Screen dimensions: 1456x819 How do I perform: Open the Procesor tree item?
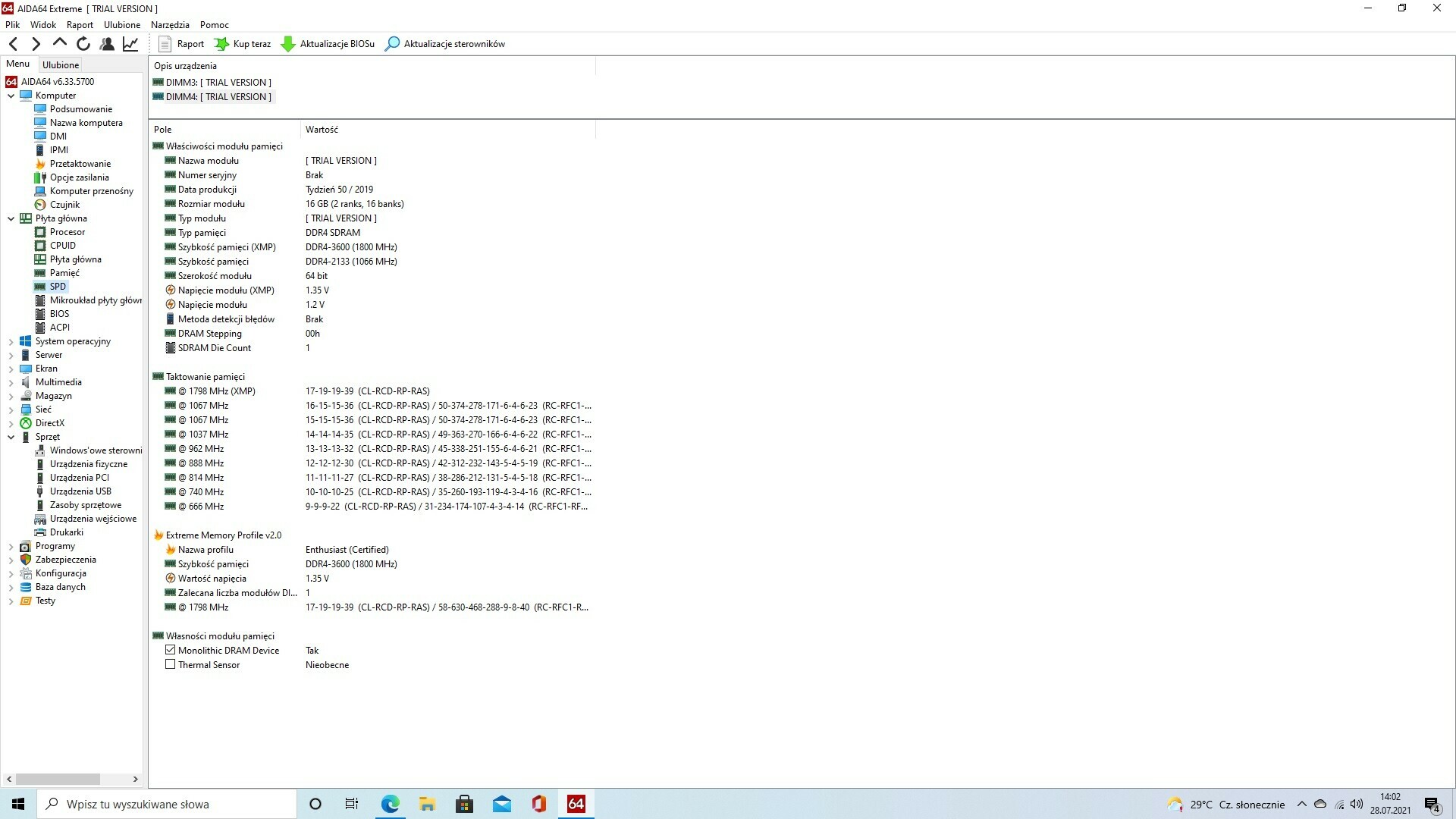pos(67,232)
